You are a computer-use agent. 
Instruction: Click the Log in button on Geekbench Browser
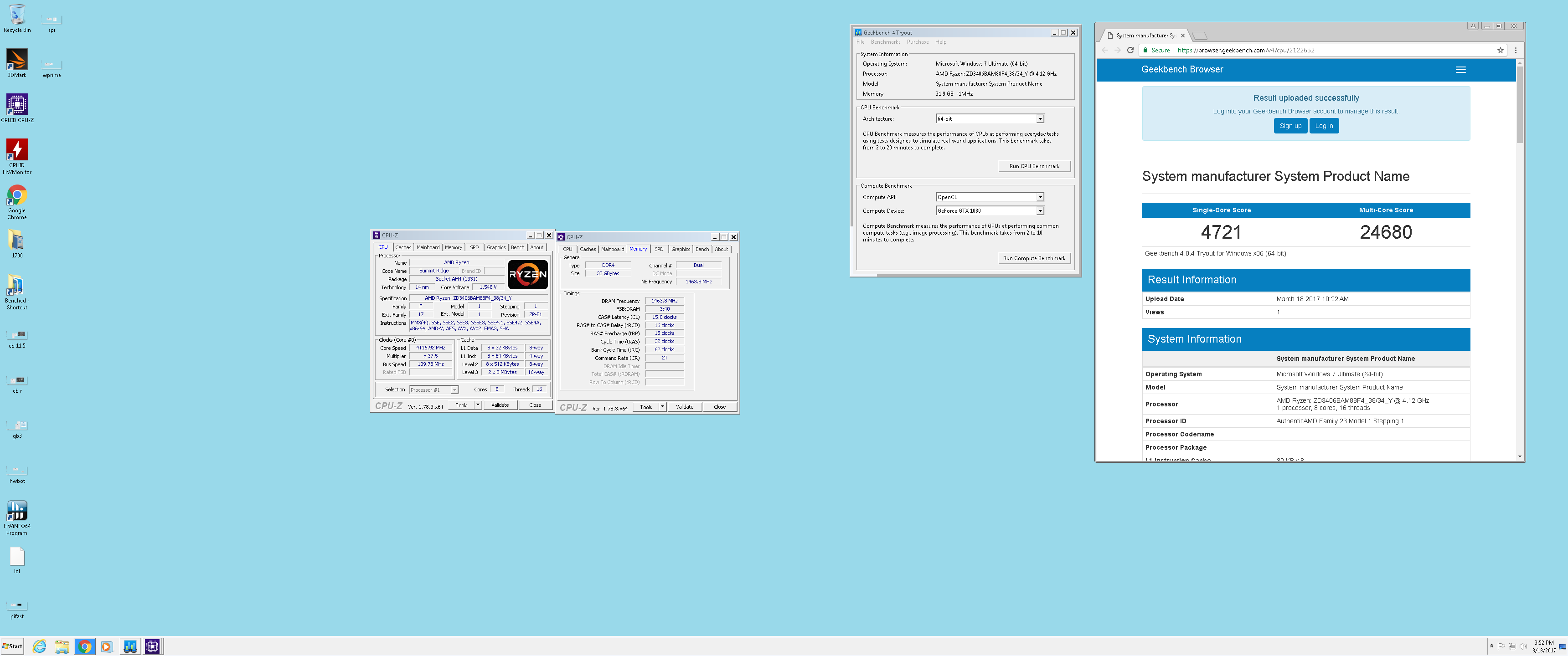pos(1323,126)
